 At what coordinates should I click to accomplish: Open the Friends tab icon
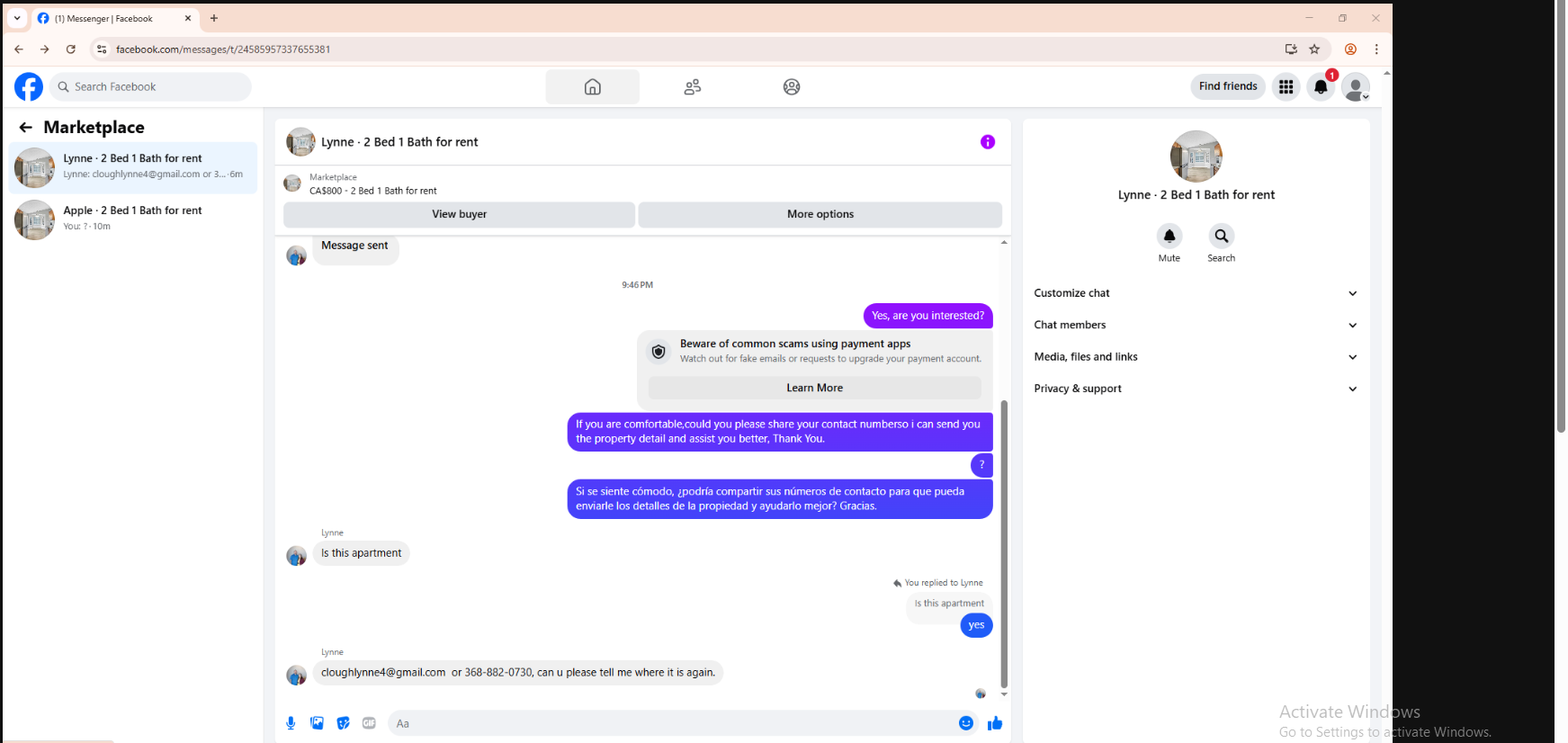[x=693, y=87]
